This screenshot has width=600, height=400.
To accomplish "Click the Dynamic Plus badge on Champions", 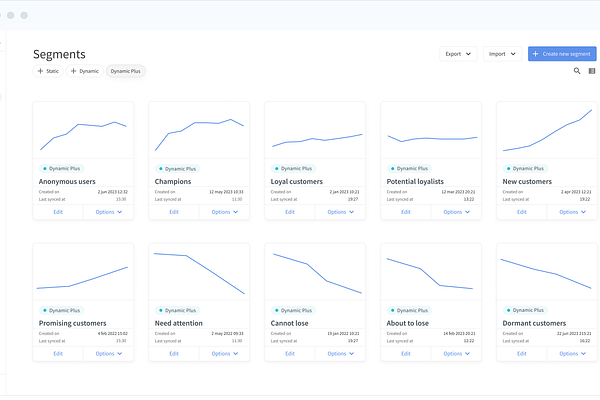I will pyautogui.click(x=177, y=168).
